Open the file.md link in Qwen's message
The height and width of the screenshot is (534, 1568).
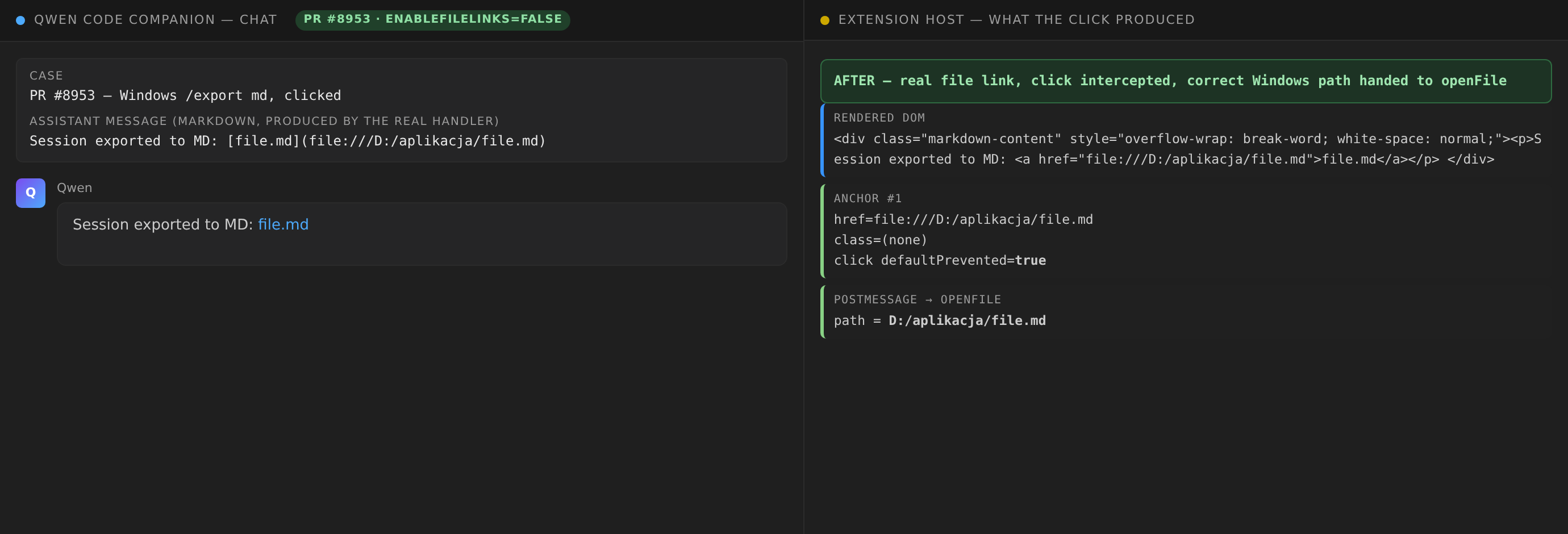(x=283, y=225)
